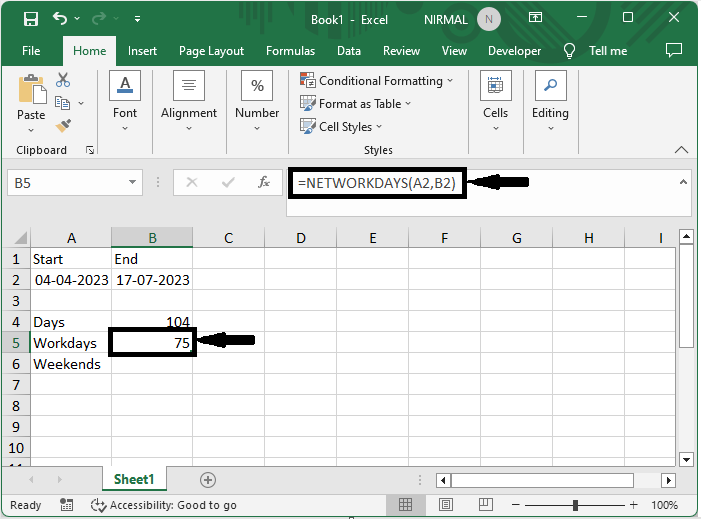Click the formula bar NETWORKDAYS formula

(x=377, y=183)
